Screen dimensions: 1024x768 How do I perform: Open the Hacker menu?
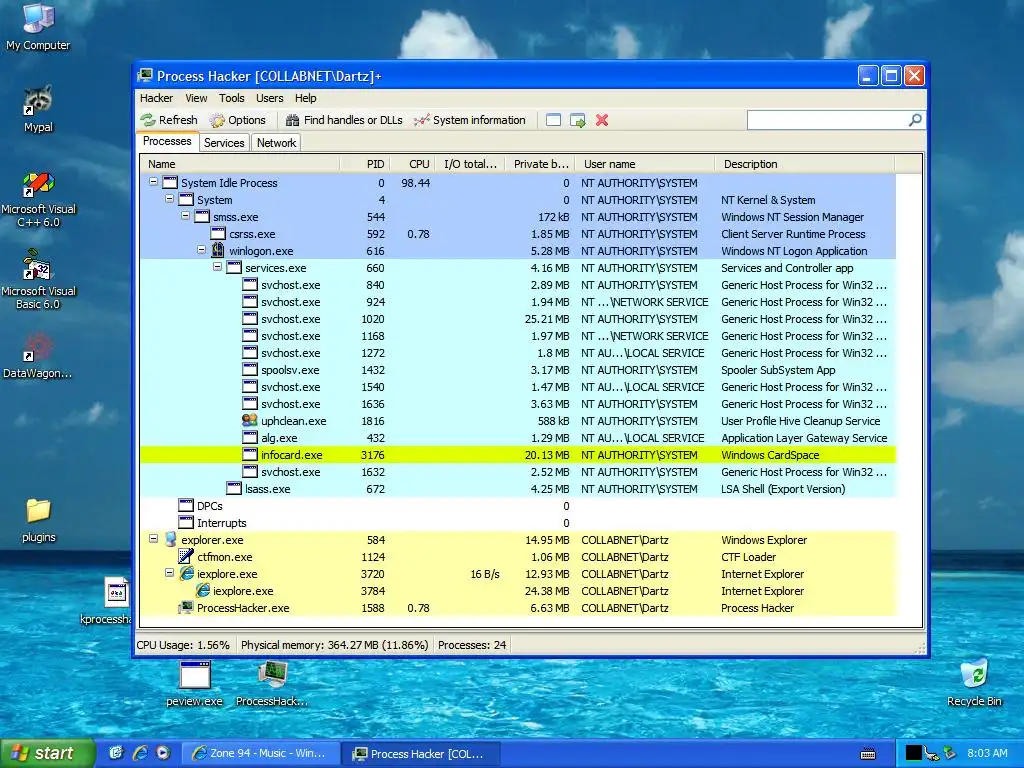pyautogui.click(x=157, y=98)
